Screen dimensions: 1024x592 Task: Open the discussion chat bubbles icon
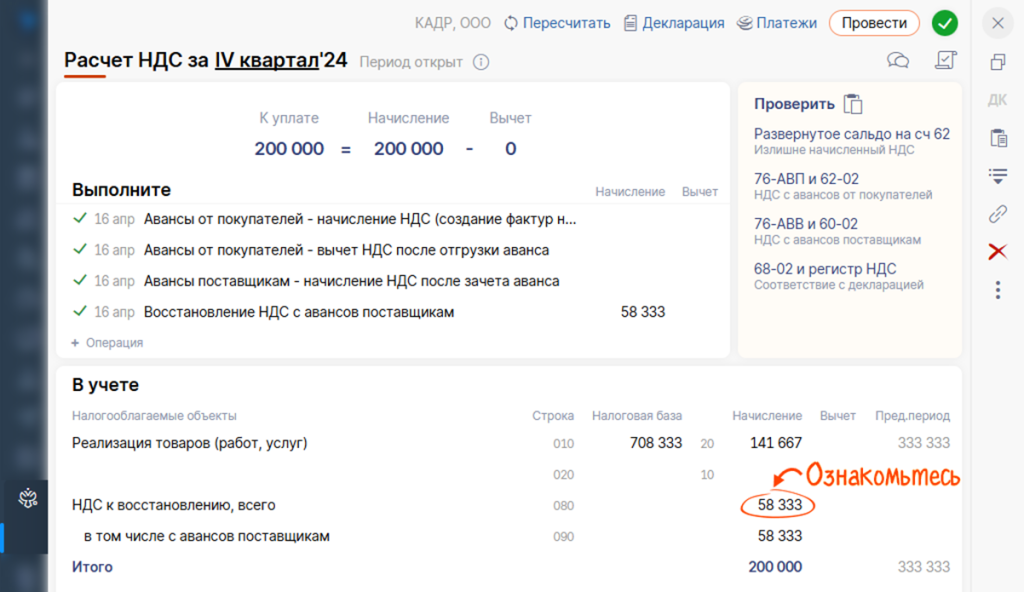[898, 61]
